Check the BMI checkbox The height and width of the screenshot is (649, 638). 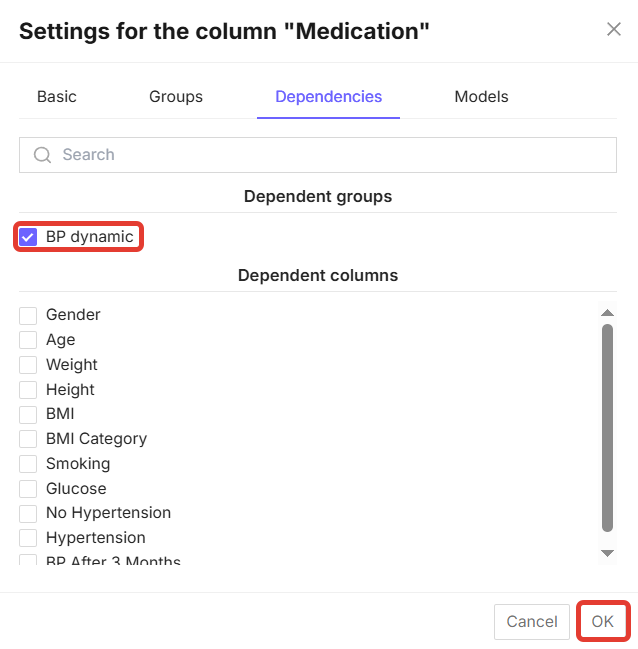pyautogui.click(x=28, y=414)
